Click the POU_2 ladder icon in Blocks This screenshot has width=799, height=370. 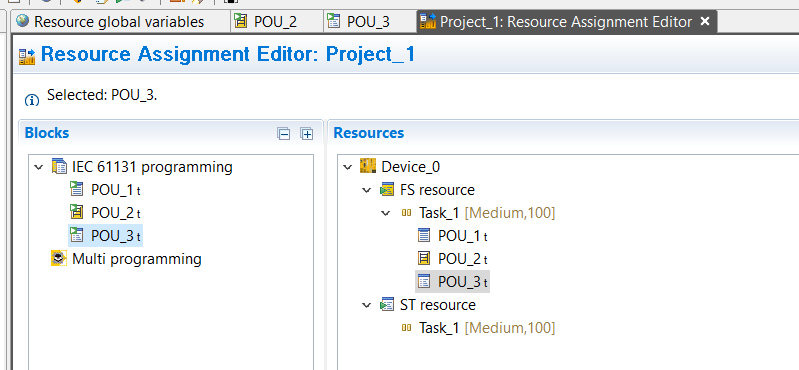pos(76,212)
